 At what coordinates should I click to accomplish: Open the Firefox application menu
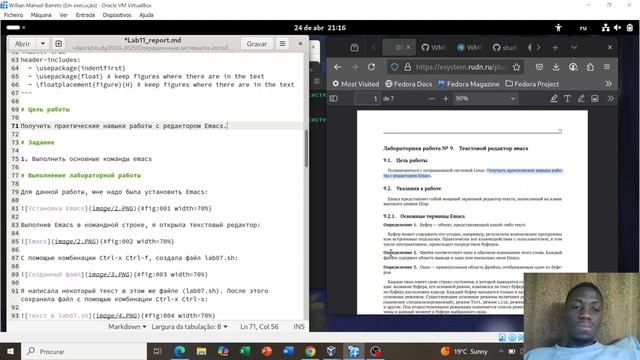(x=607, y=67)
